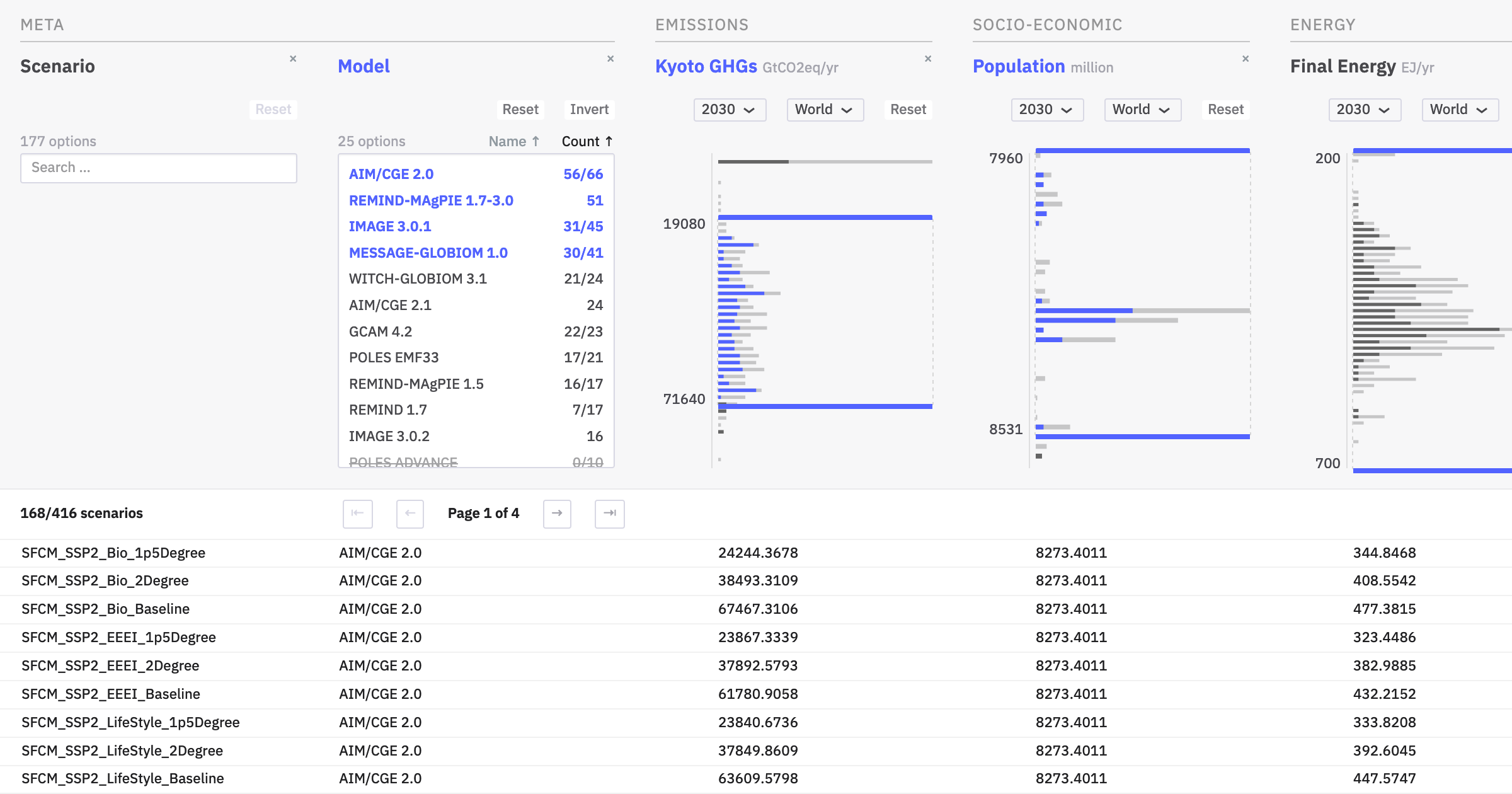Grab the upper Population range handle 7960
1512x794 pixels.
coord(1143,151)
